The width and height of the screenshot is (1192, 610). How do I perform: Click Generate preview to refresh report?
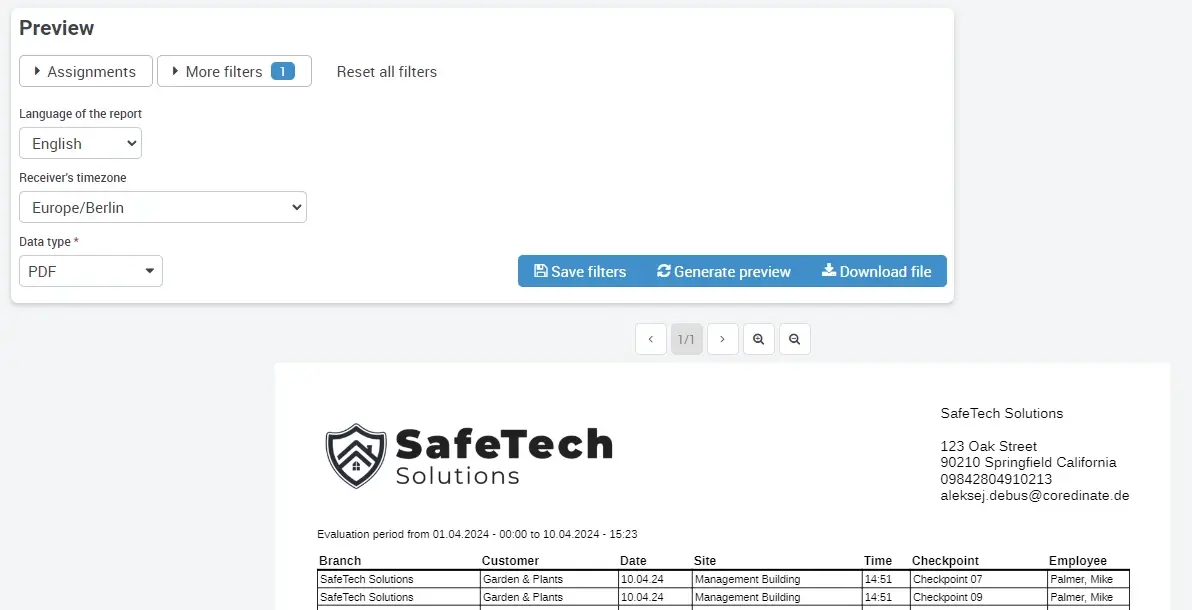[x=723, y=271]
